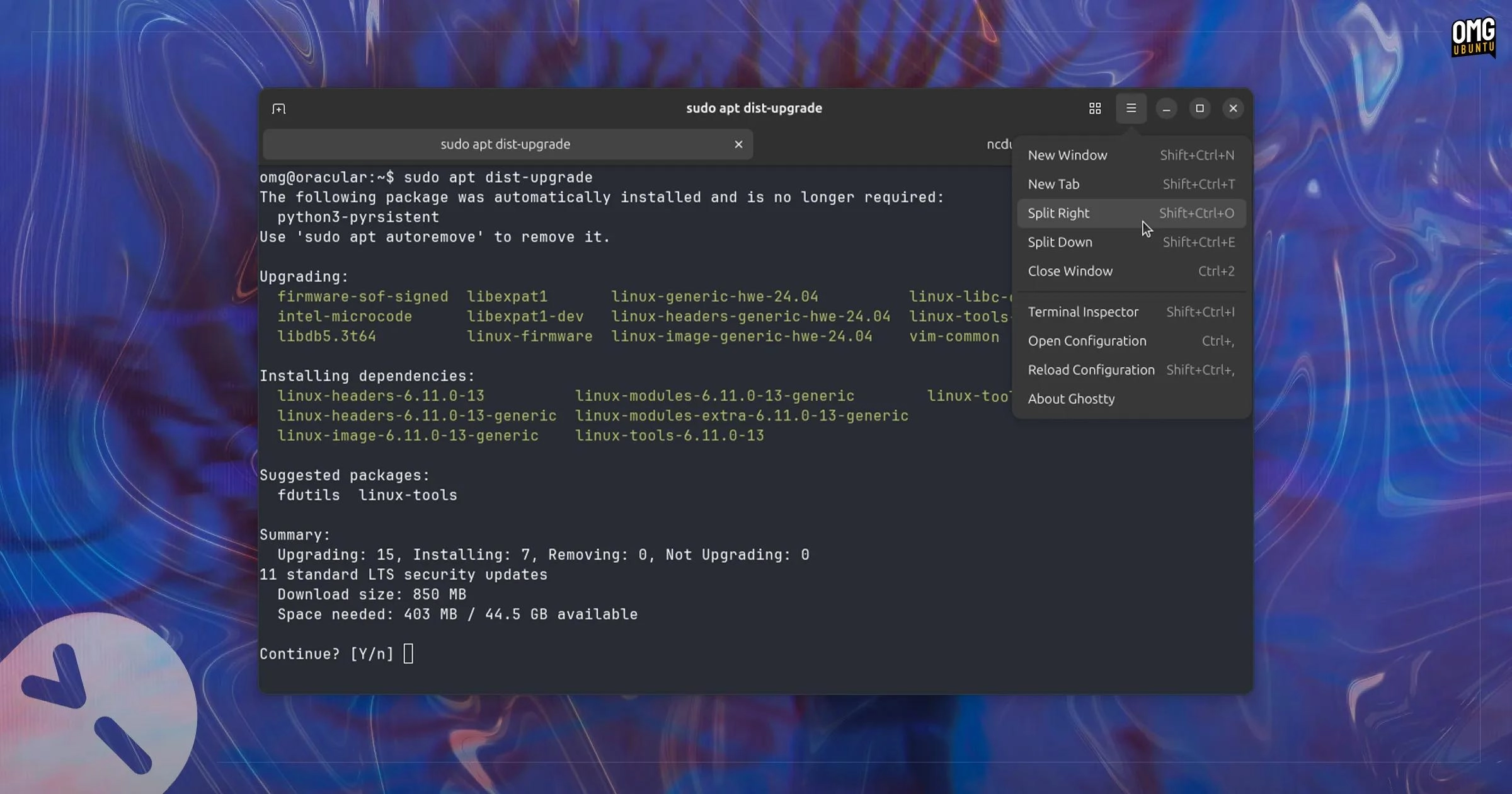The width and height of the screenshot is (1512, 794).
Task: Click 'linux-modules-extra-6.11.0-13-generic' text
Action: [742, 416]
